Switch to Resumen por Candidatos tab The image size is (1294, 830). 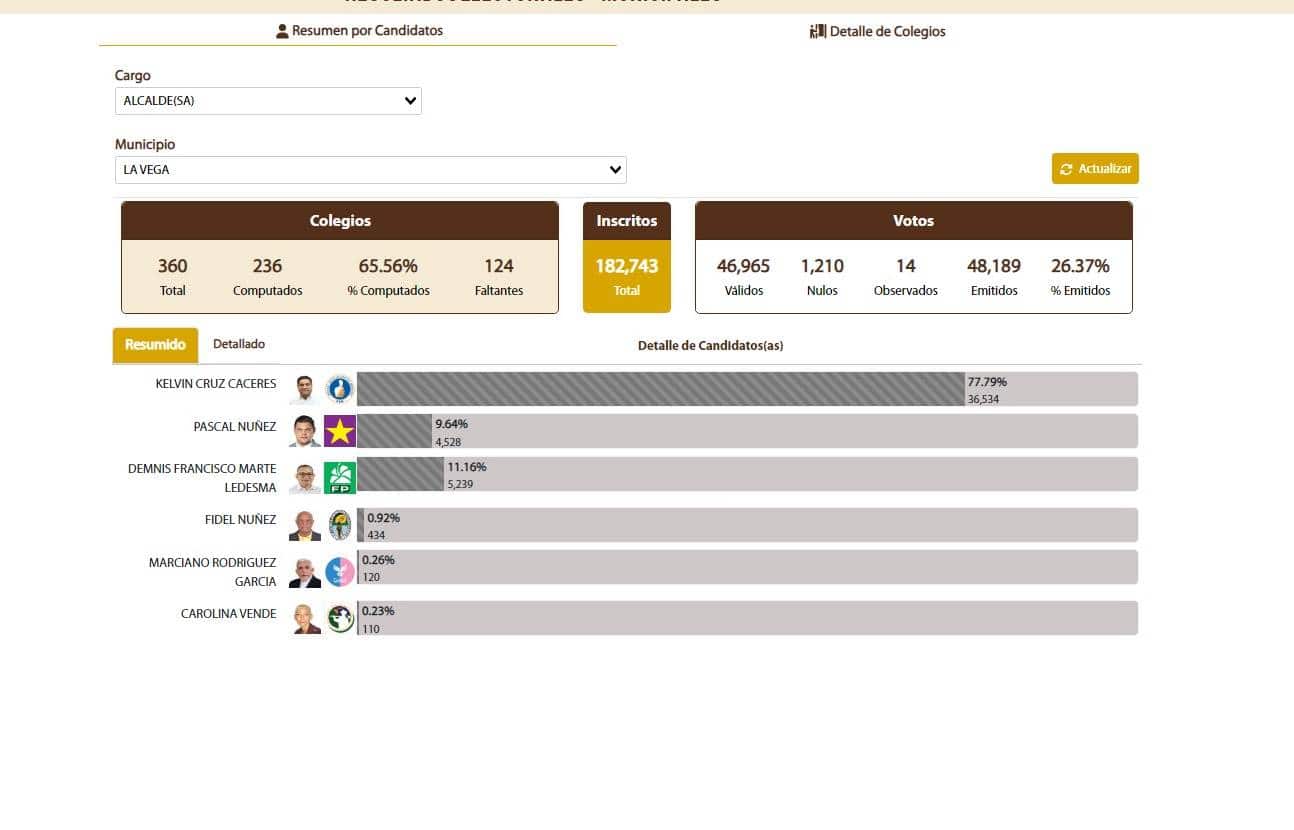pyautogui.click(x=358, y=31)
